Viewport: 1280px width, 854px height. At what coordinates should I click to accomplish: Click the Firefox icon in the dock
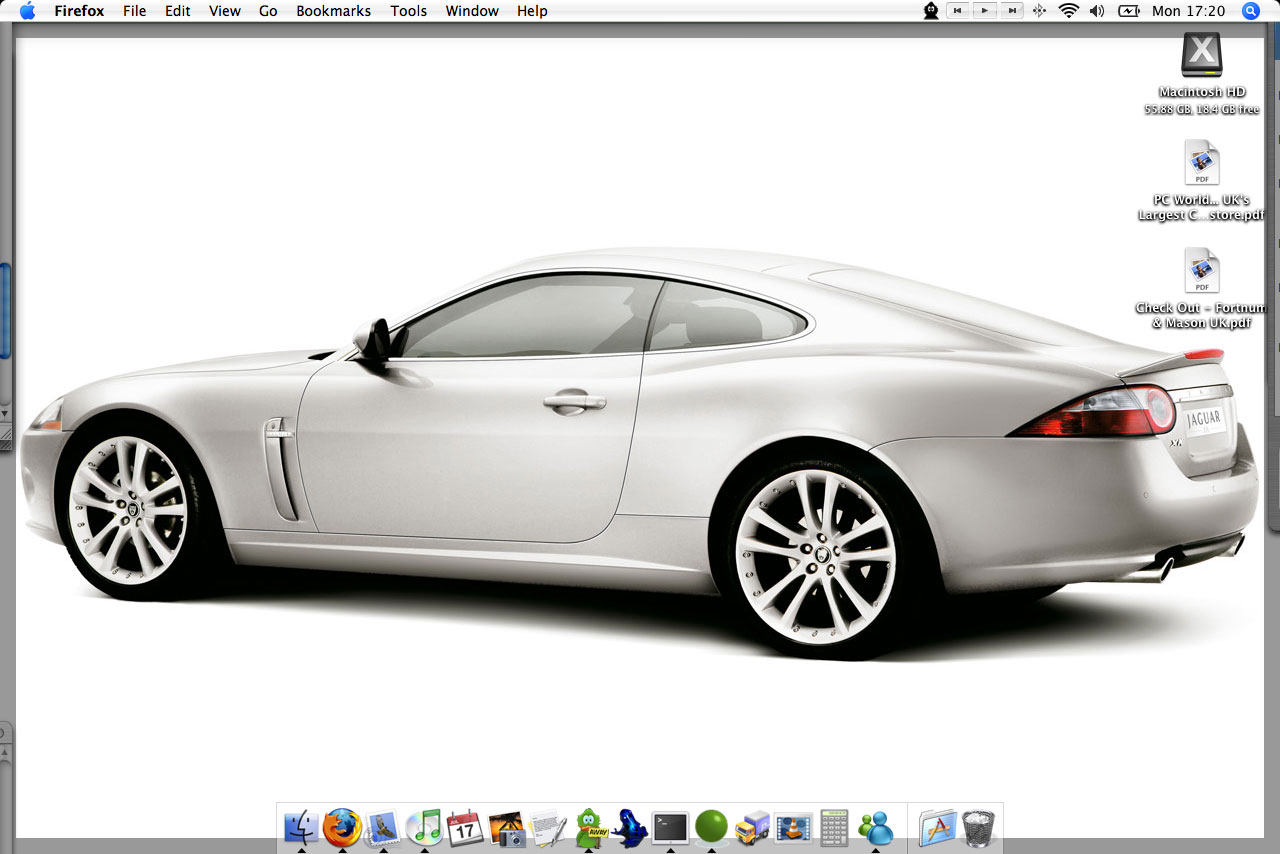point(342,827)
